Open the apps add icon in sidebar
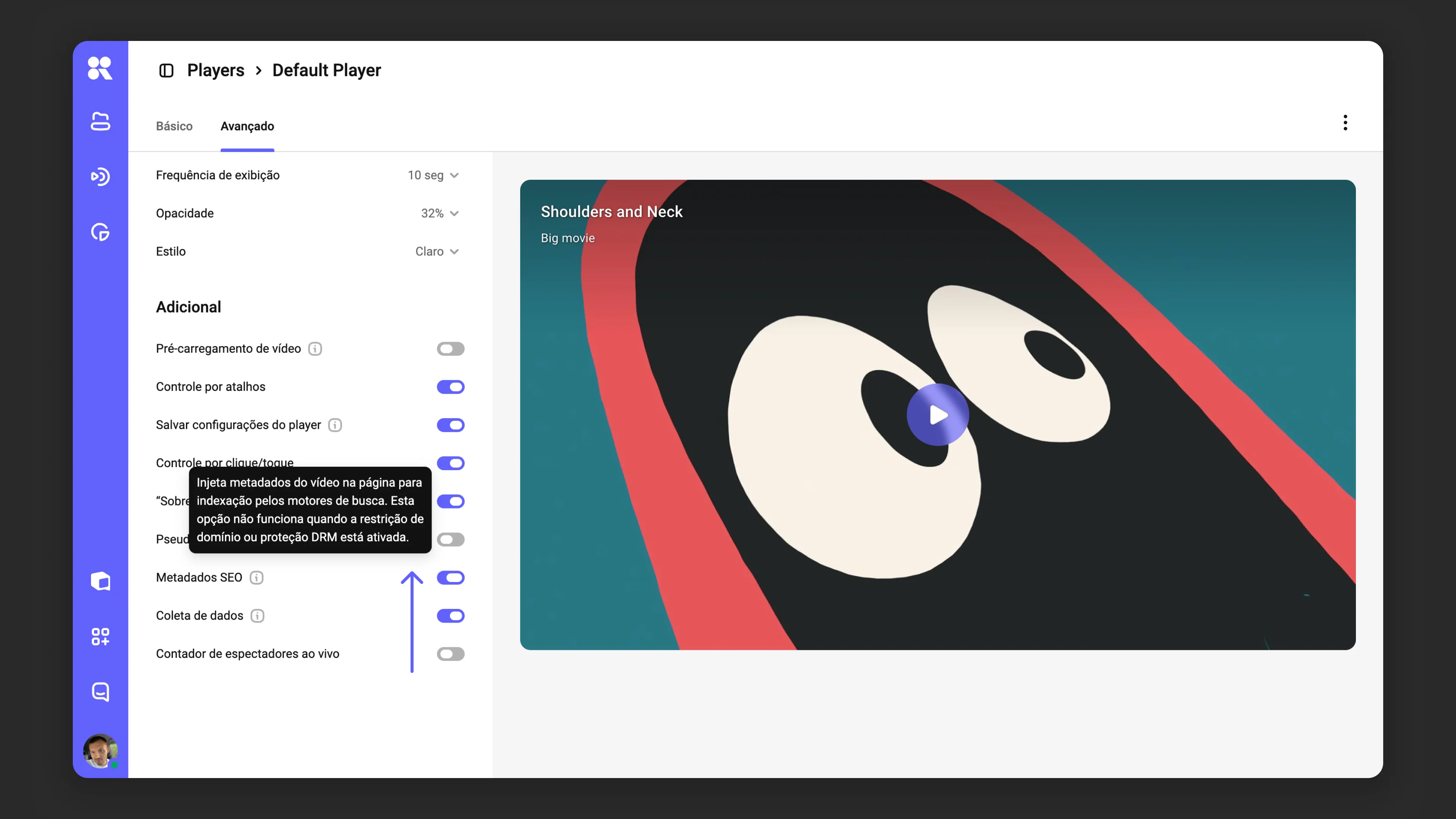The height and width of the screenshot is (819, 1456). 100,637
